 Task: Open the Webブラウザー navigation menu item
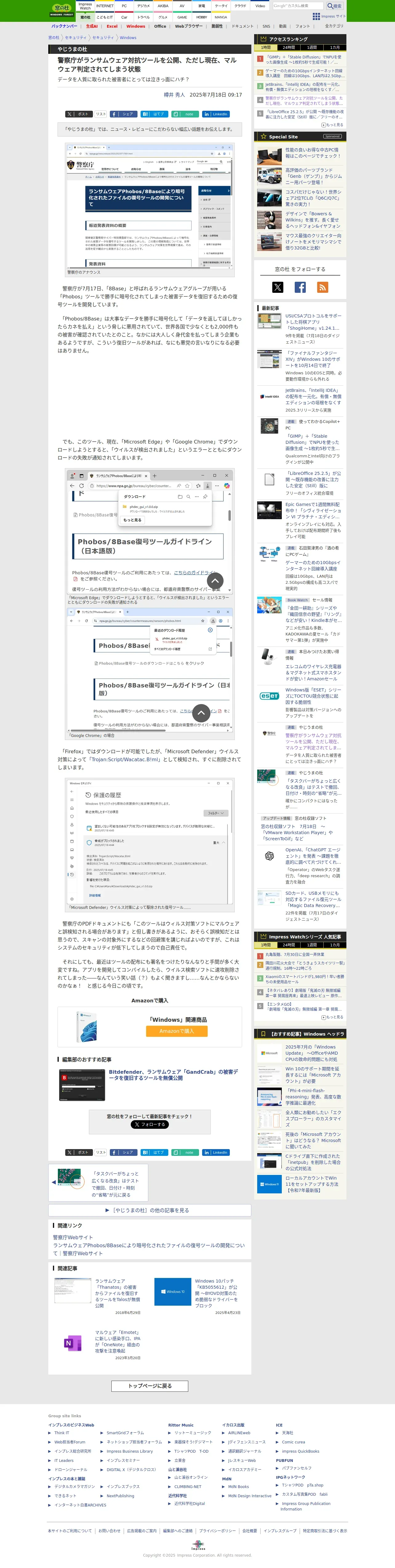(189, 26)
